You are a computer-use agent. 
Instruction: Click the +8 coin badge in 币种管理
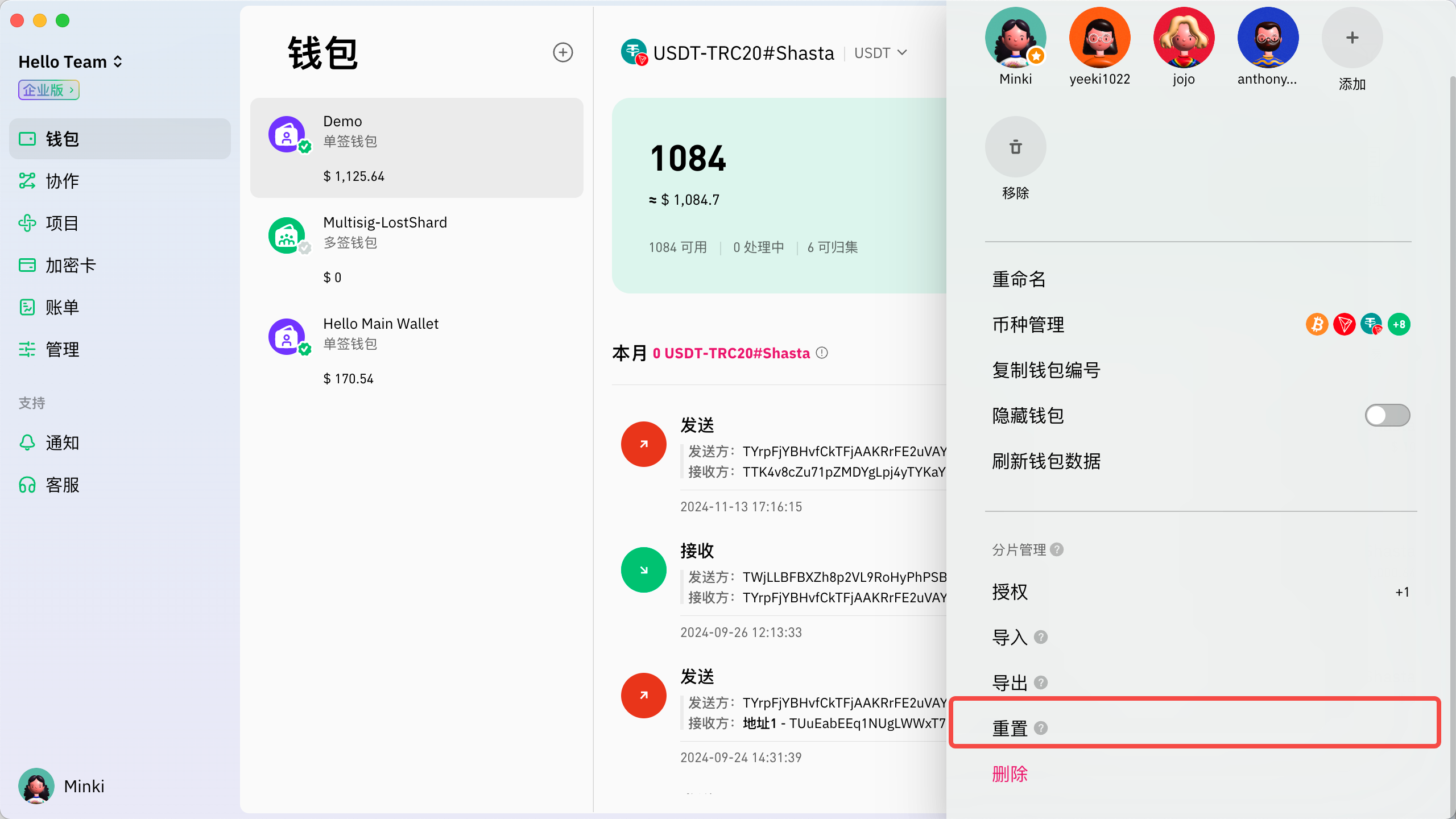(x=1399, y=325)
